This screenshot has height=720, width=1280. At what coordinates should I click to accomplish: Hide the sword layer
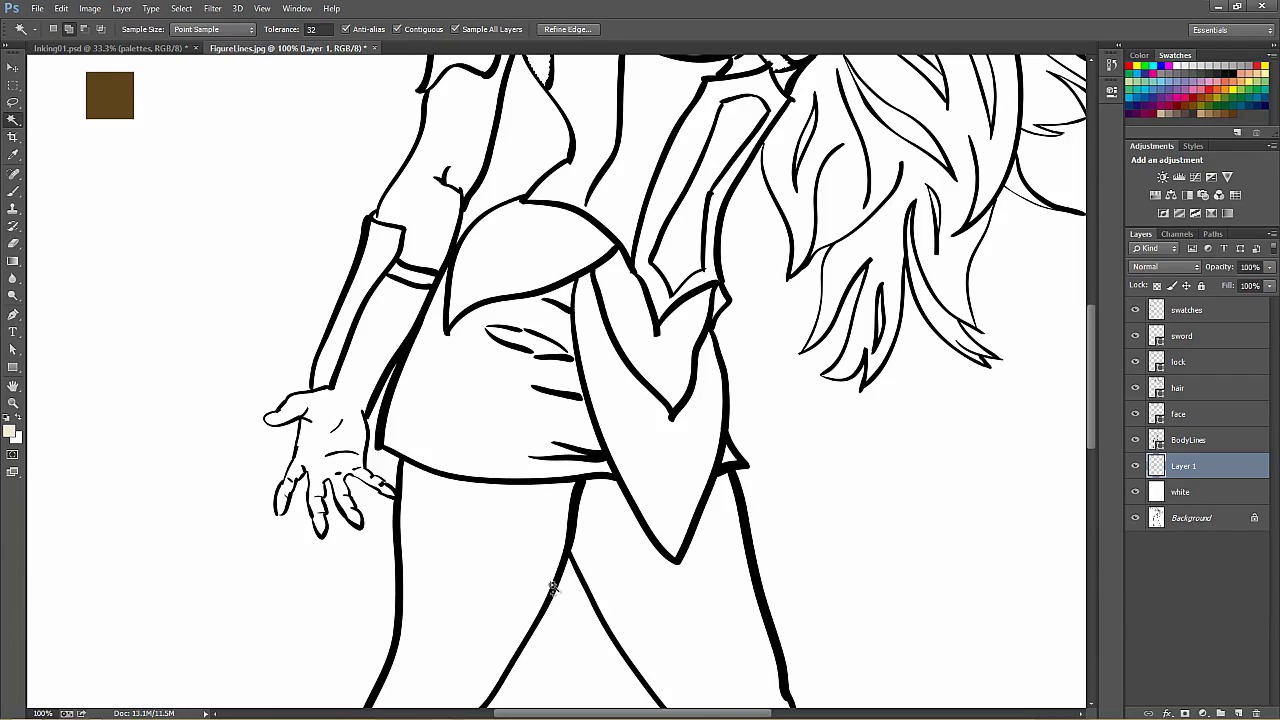(x=1135, y=336)
